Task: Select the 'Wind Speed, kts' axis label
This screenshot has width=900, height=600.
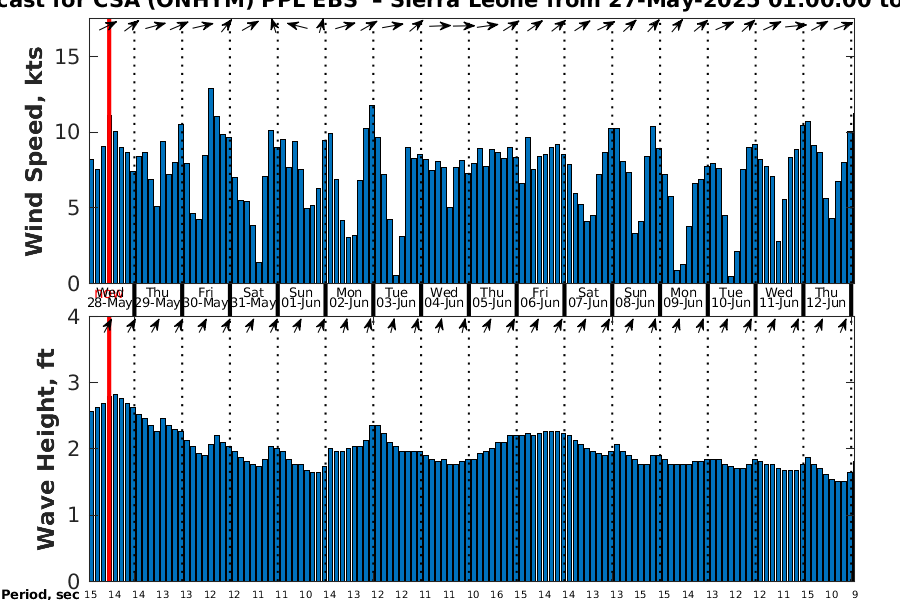Action: [34, 151]
